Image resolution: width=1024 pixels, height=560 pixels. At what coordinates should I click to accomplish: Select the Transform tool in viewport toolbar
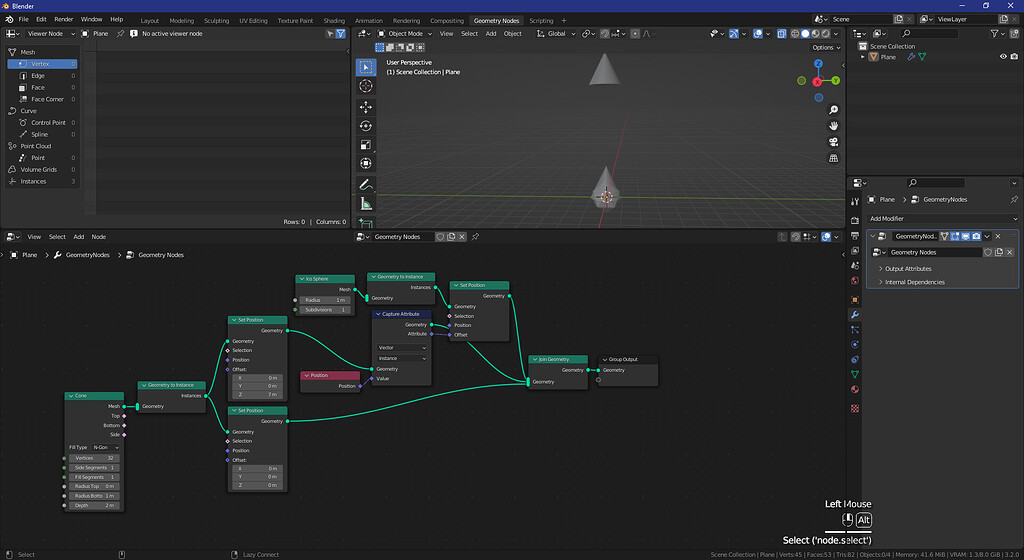click(x=366, y=163)
